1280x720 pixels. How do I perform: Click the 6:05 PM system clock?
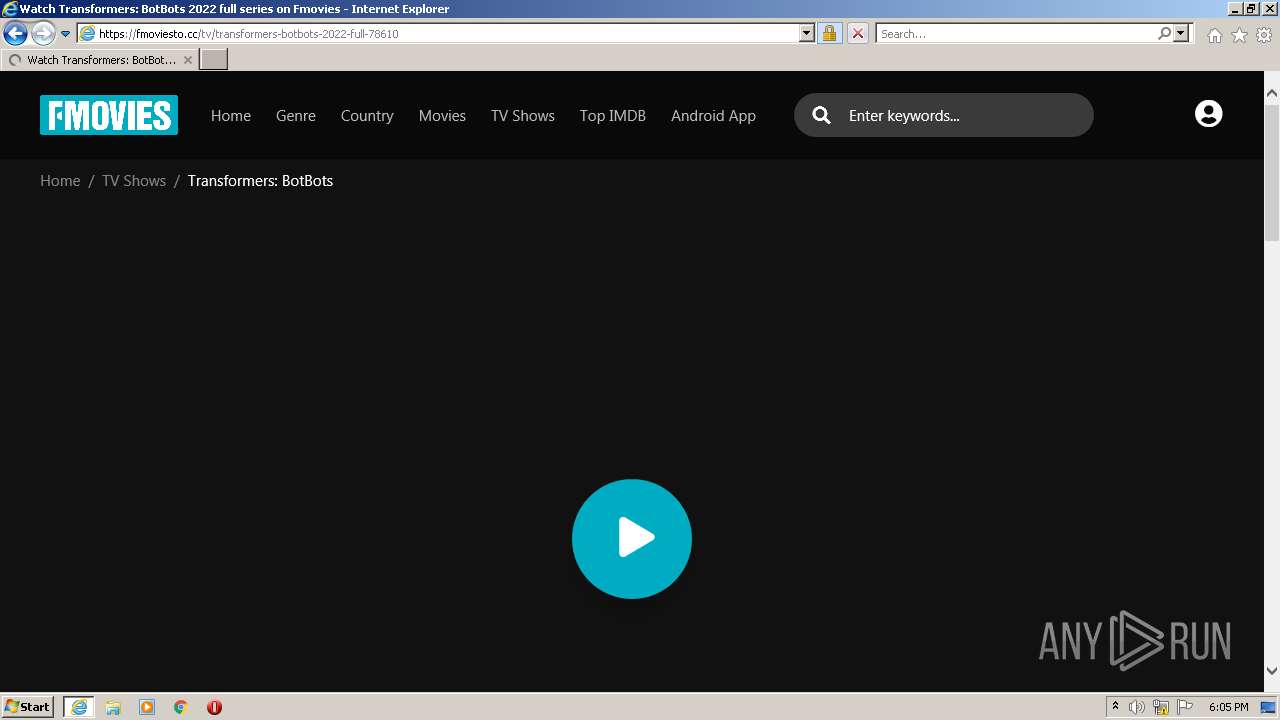1229,707
